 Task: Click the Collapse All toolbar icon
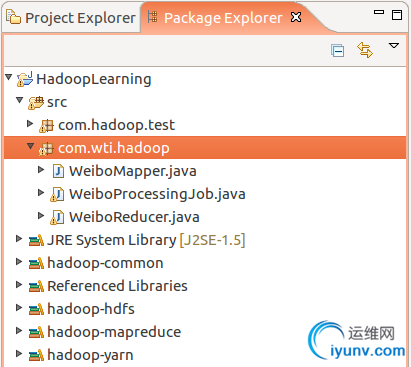point(338,51)
